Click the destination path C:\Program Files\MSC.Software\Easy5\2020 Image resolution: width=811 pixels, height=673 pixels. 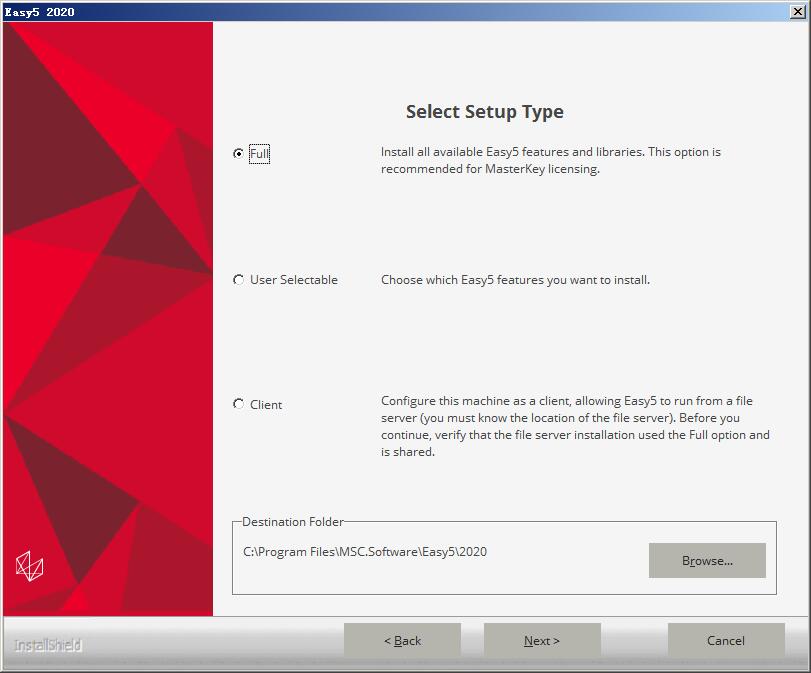click(x=365, y=551)
